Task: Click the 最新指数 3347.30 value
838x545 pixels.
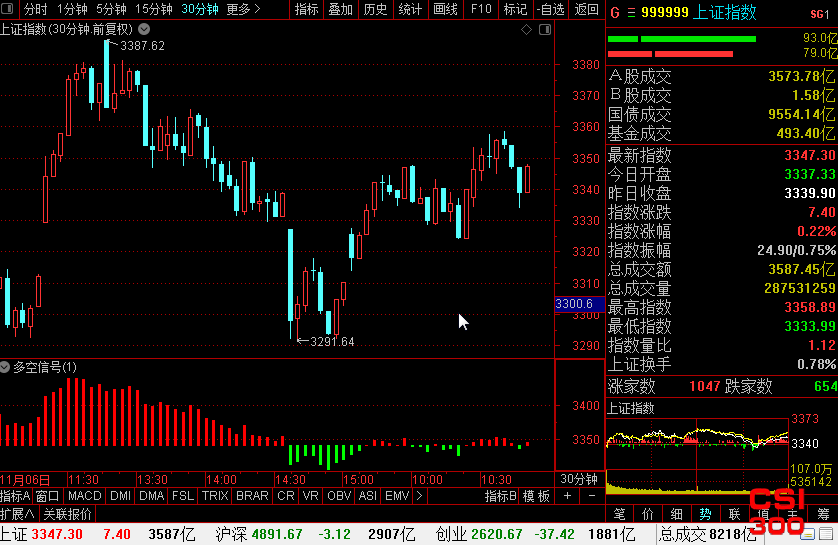Action: pos(810,155)
